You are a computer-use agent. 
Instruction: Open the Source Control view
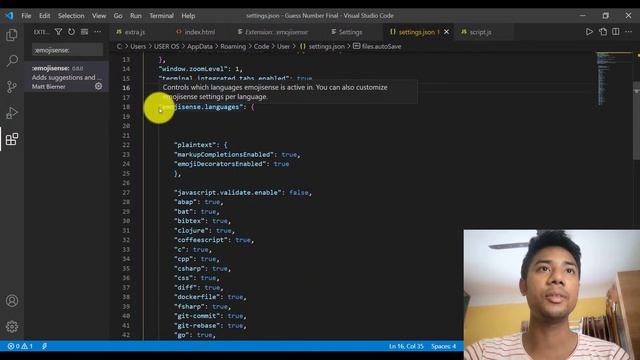pos(12,87)
